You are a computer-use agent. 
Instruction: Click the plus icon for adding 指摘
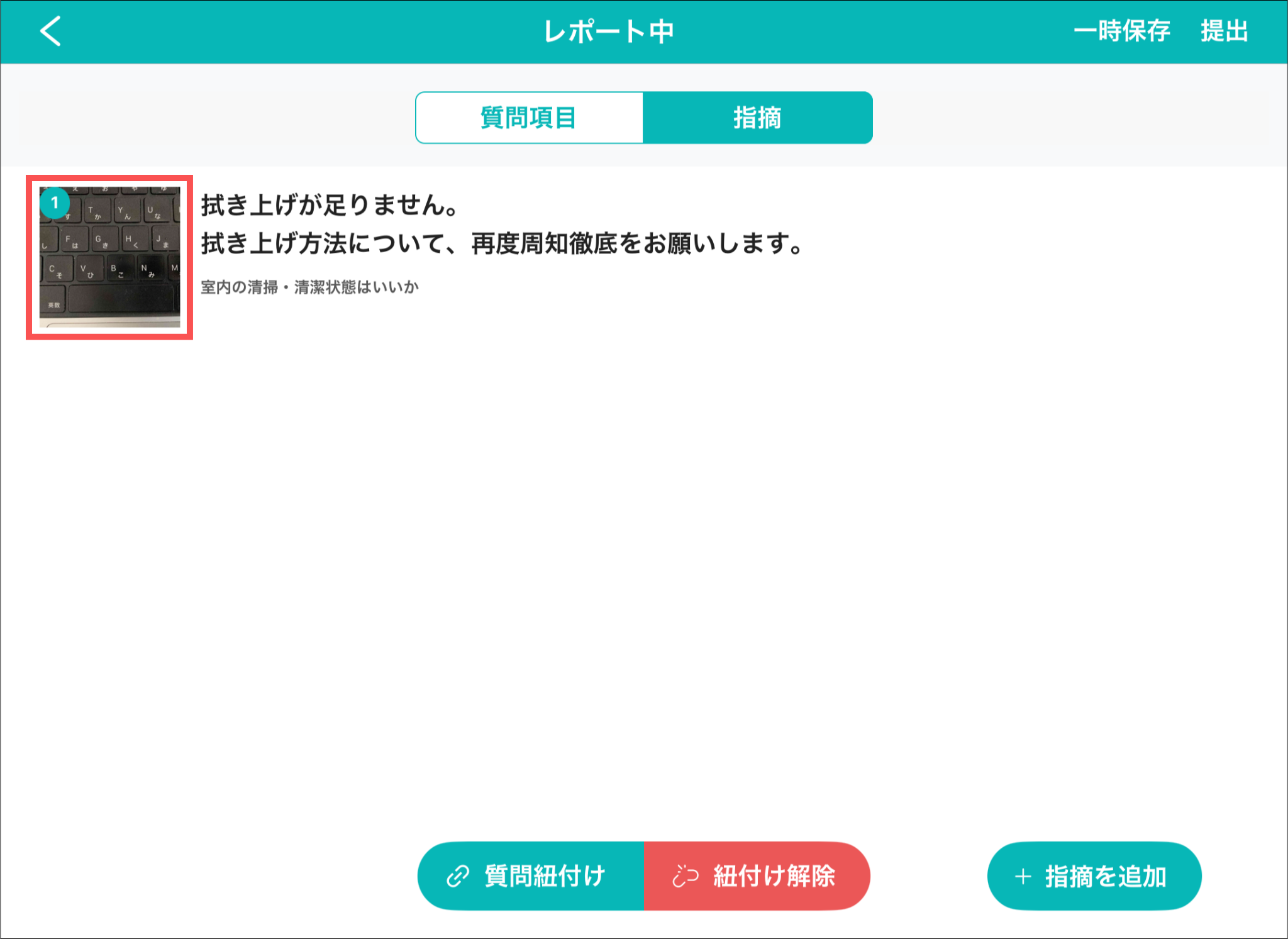point(1023,876)
